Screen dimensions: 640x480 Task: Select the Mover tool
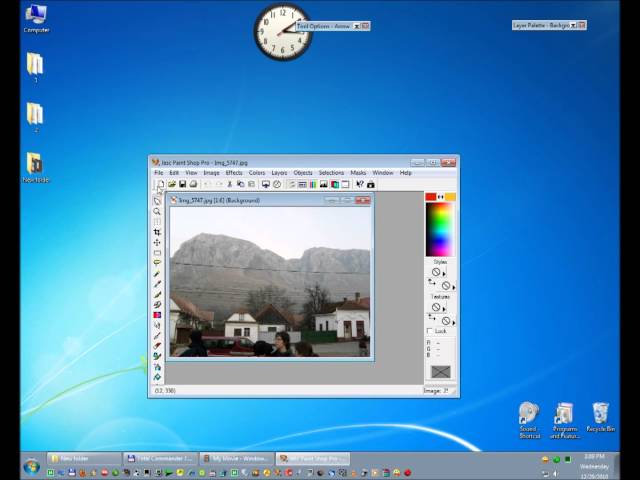click(x=157, y=242)
